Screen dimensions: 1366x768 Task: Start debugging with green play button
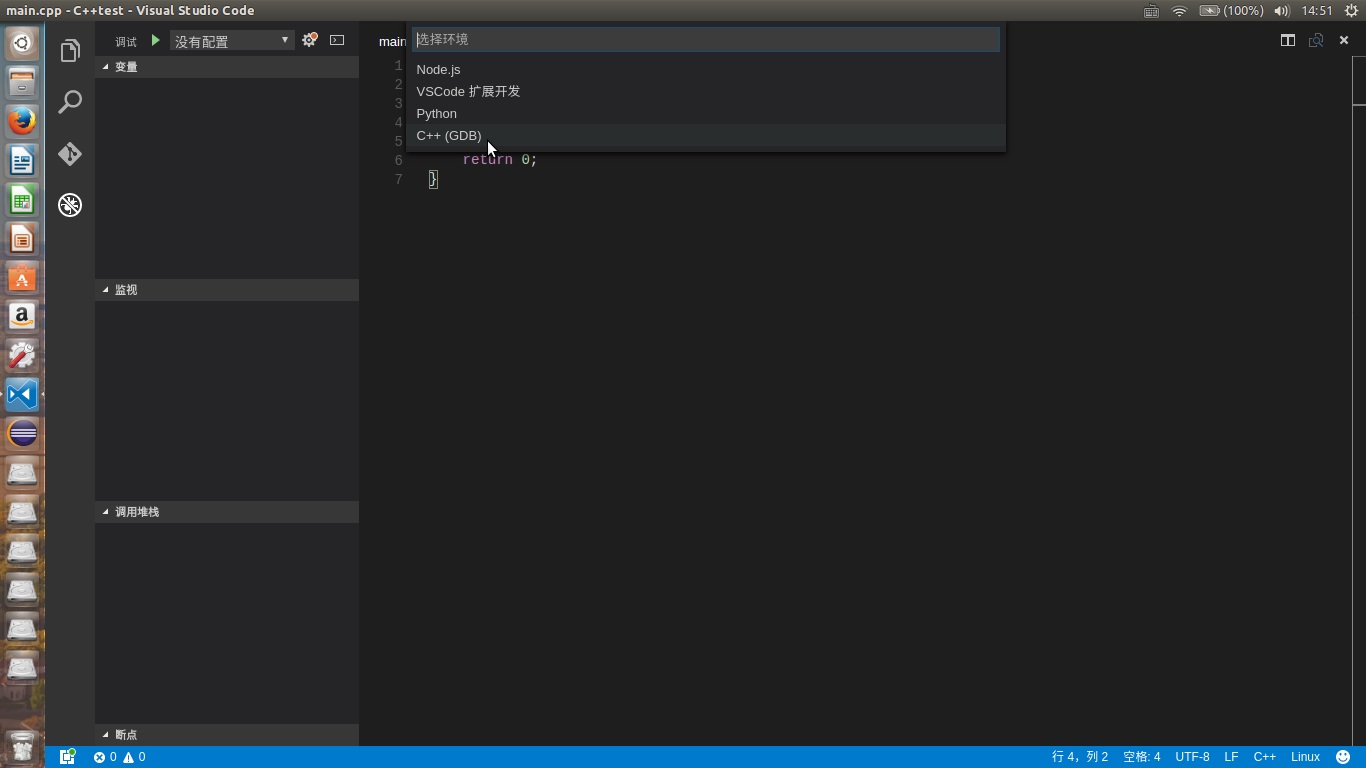pos(155,40)
